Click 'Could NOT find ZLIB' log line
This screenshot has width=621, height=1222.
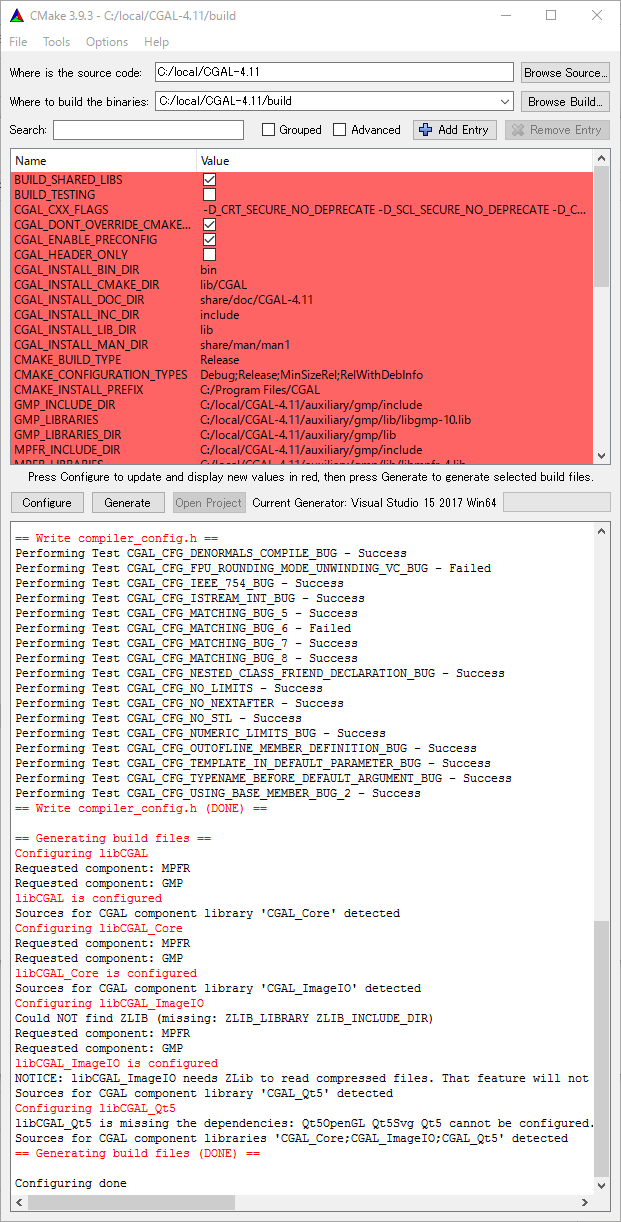point(224,1018)
